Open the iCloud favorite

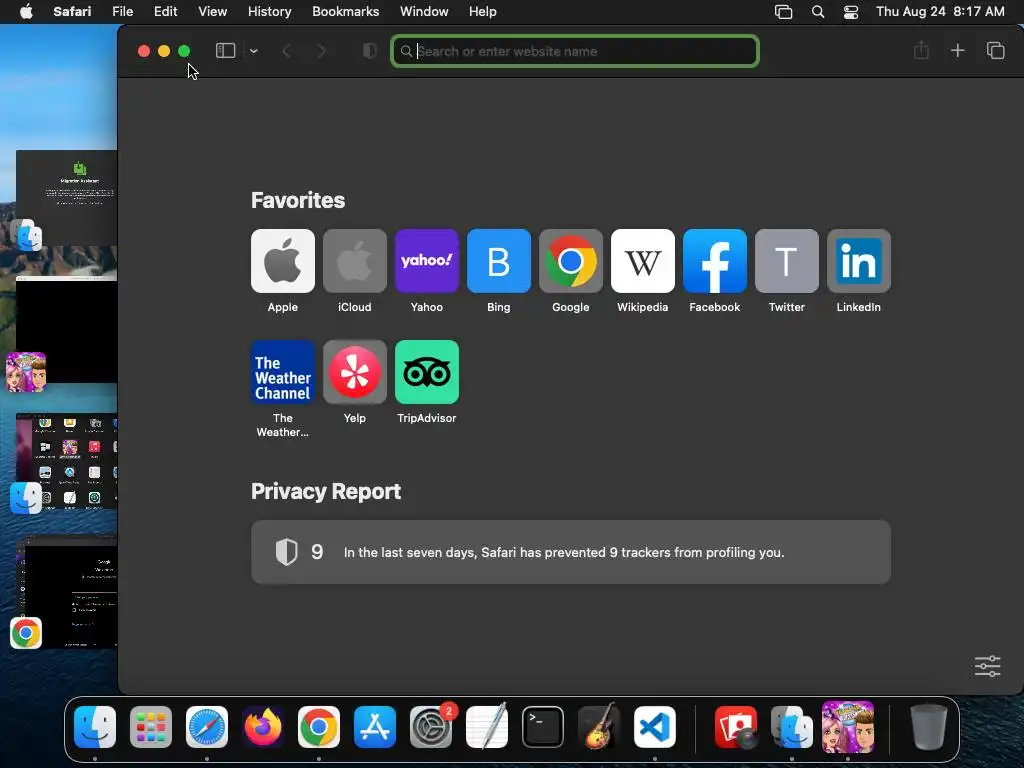(x=355, y=261)
